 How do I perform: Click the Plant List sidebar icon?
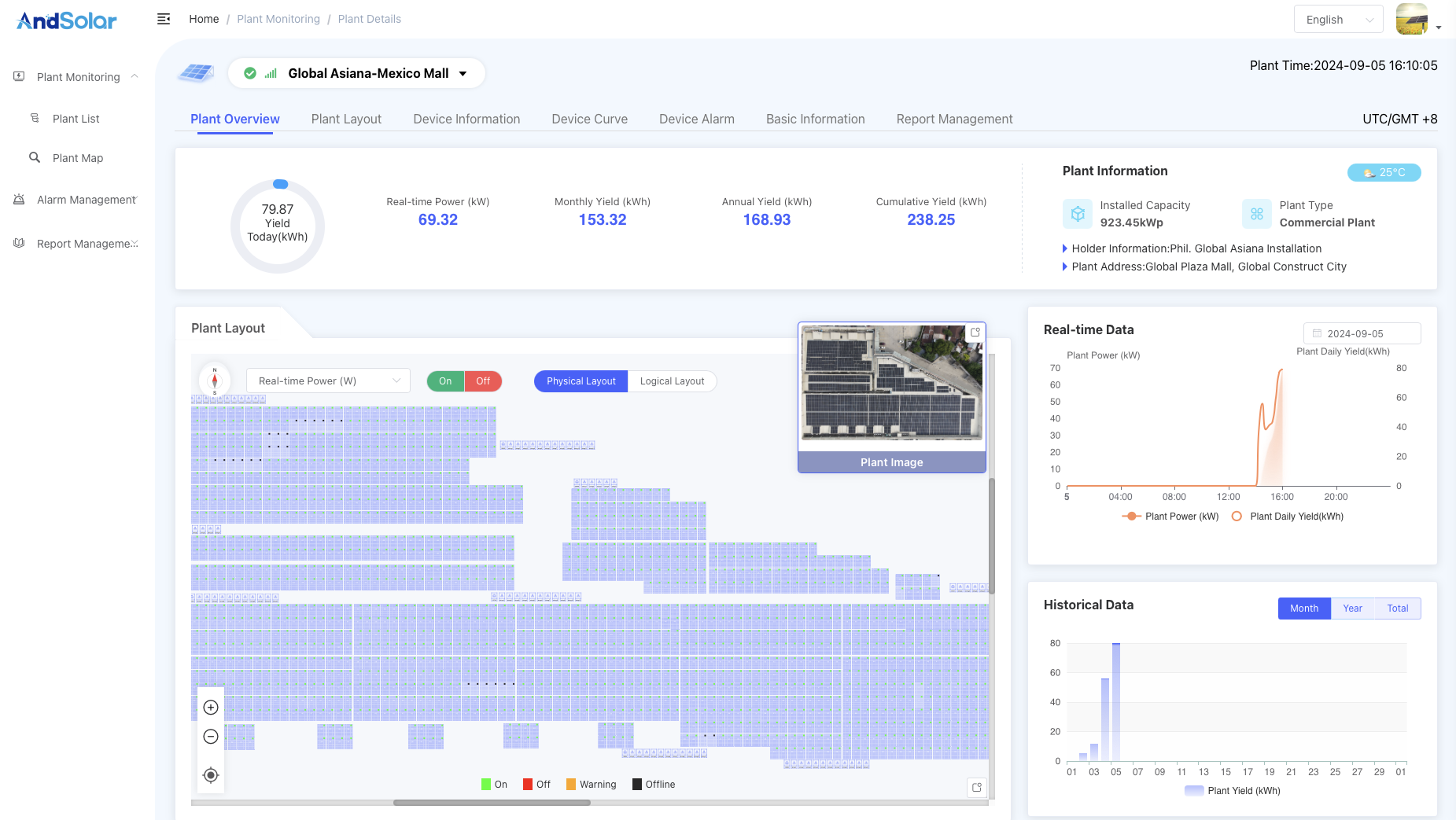click(35, 118)
